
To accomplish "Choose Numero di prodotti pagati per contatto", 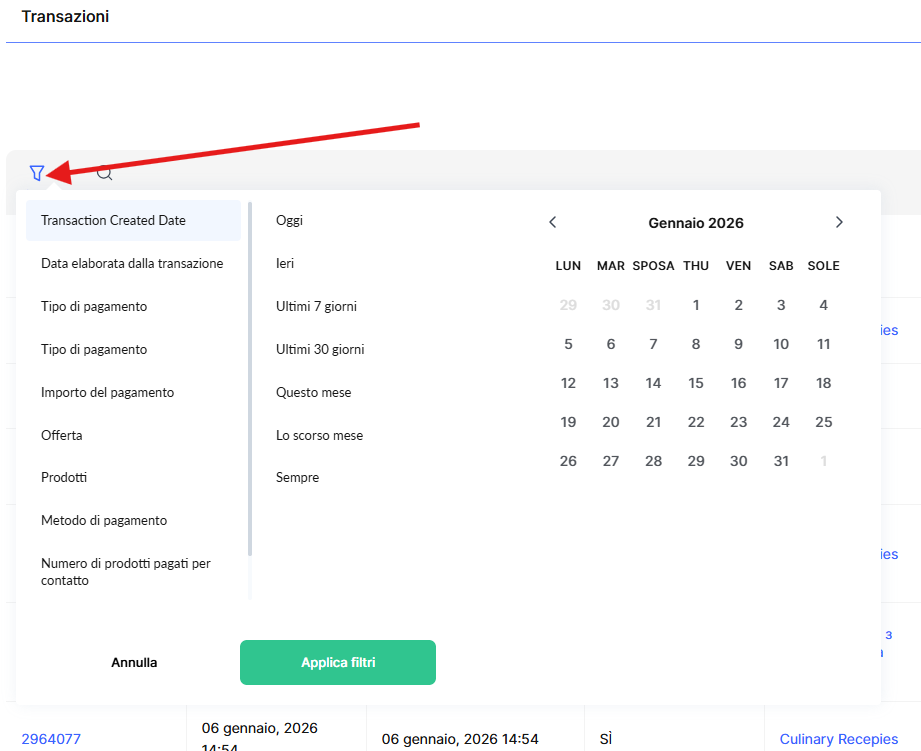I will coord(126,572).
